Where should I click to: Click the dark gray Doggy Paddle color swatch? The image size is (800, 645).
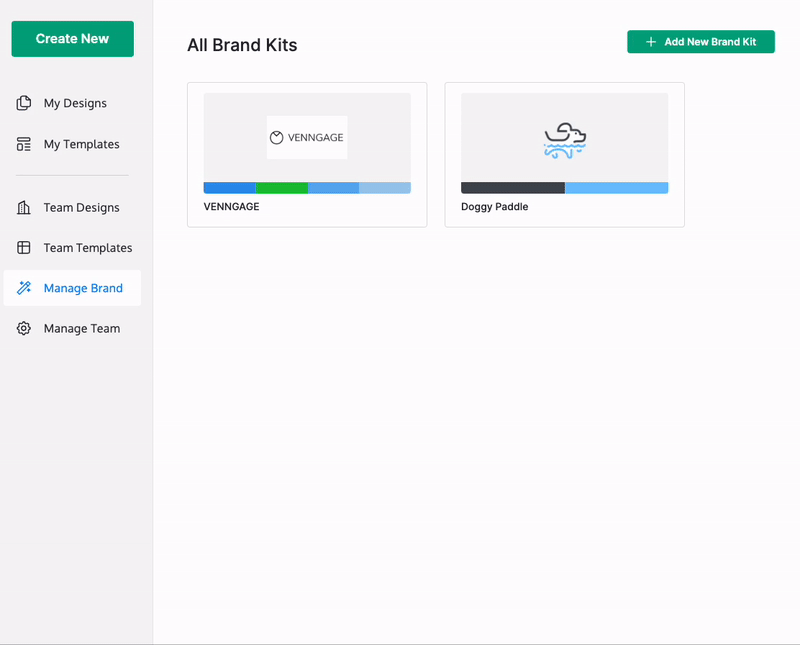513,188
